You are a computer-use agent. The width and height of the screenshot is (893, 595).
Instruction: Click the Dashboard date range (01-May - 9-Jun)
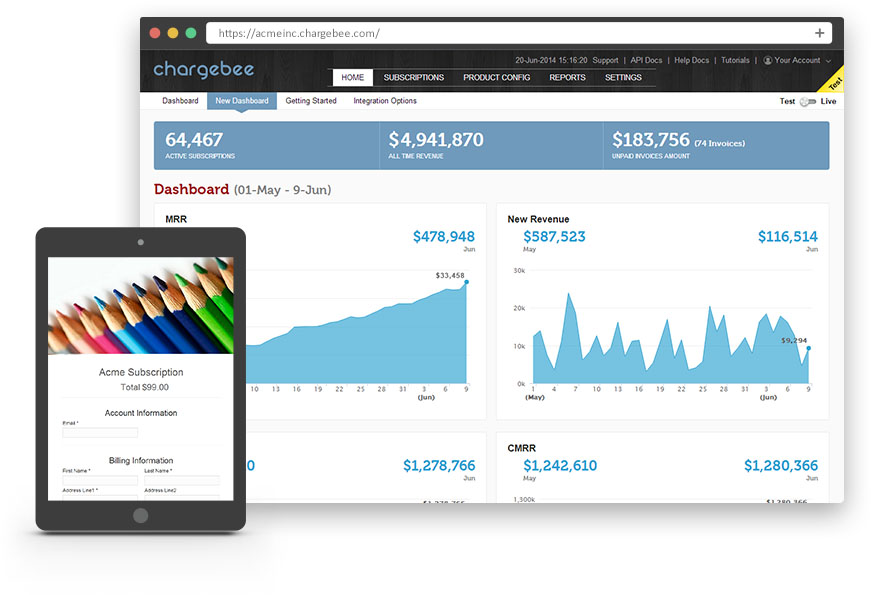pyautogui.click(x=282, y=190)
